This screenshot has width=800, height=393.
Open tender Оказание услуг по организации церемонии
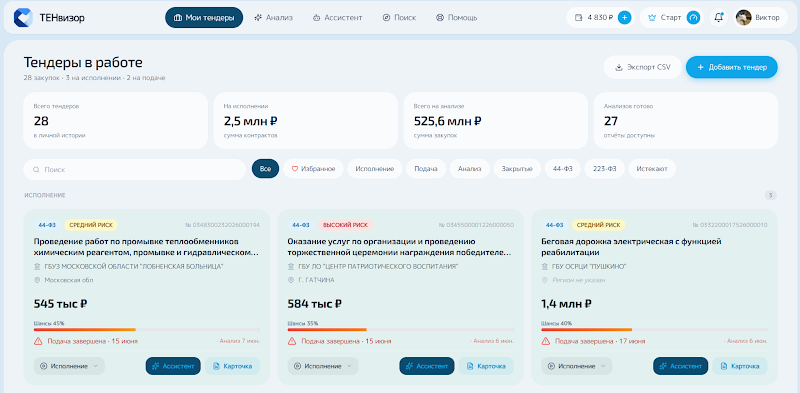(x=399, y=247)
